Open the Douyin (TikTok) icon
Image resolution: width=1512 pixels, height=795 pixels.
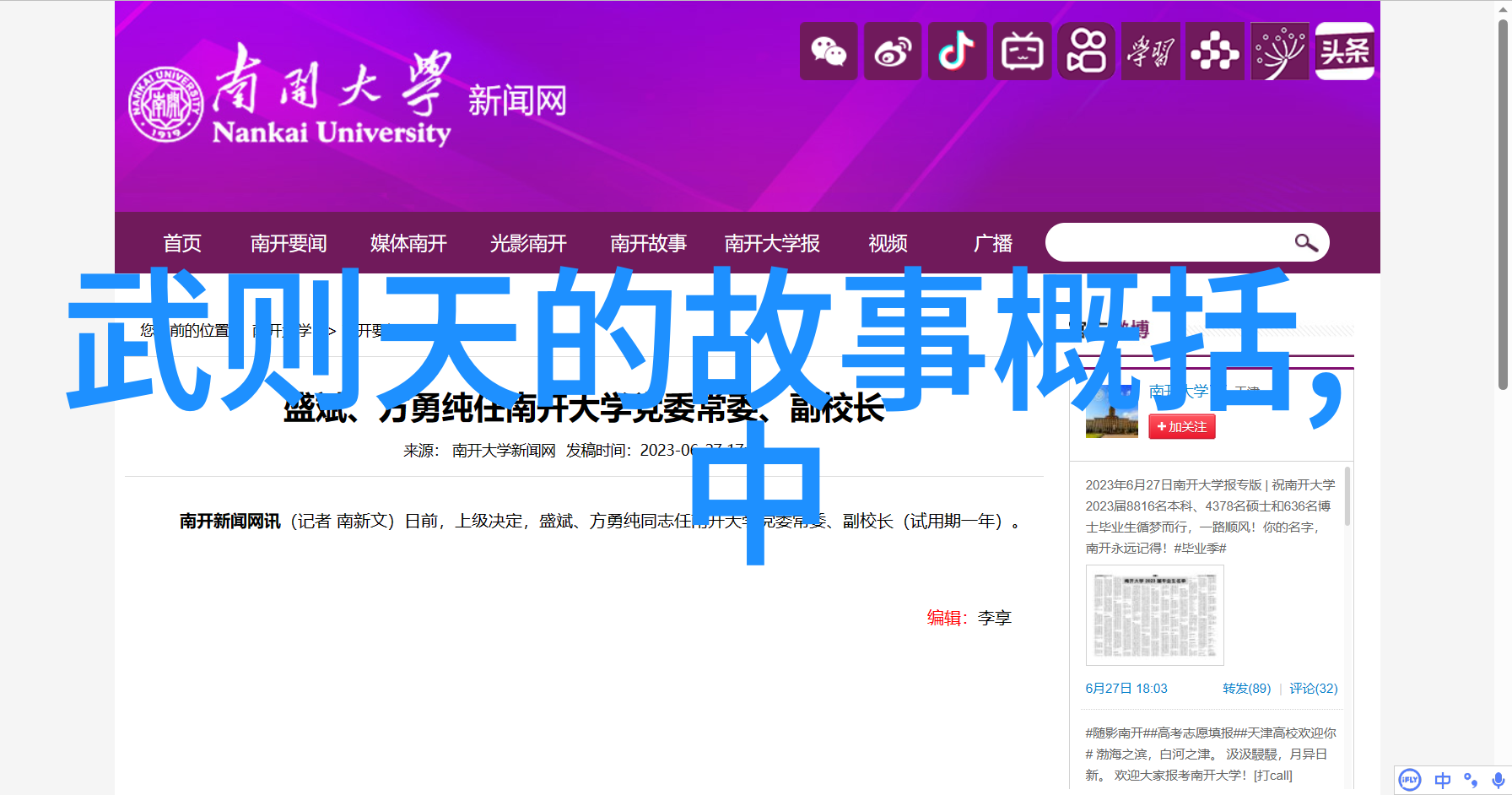pyautogui.click(x=958, y=51)
